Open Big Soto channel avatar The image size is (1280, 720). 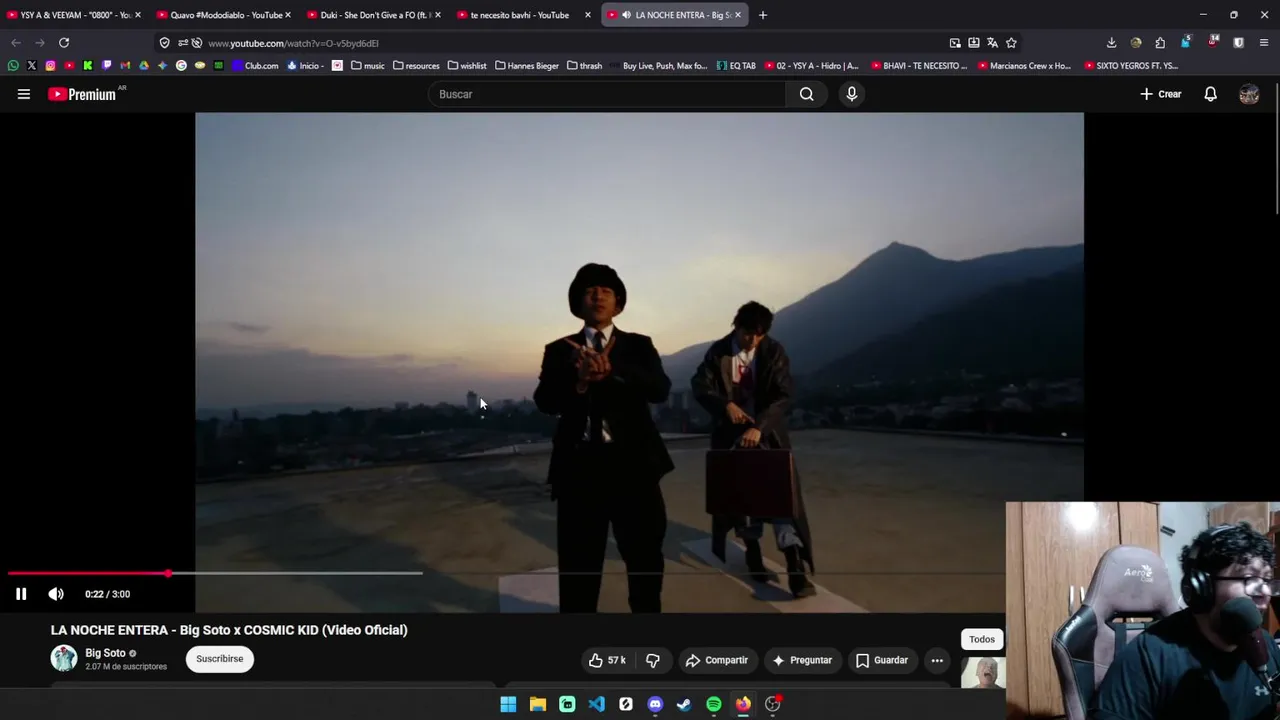click(x=64, y=658)
